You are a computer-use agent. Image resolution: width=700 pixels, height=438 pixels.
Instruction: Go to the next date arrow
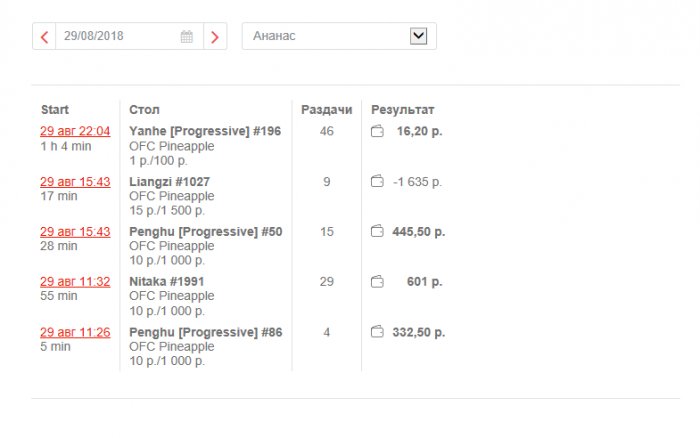point(215,37)
